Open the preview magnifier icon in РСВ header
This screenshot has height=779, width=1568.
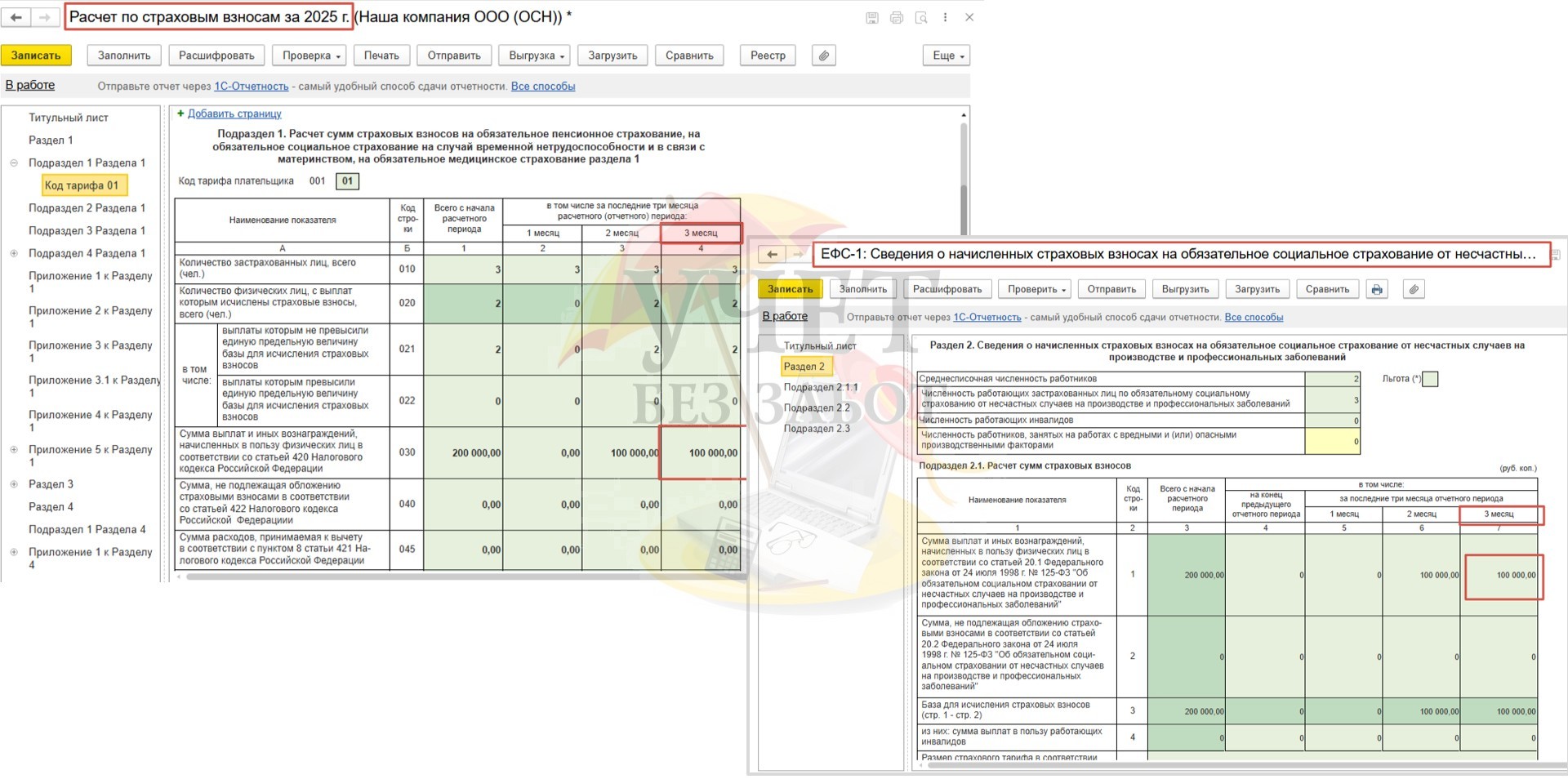click(x=921, y=17)
